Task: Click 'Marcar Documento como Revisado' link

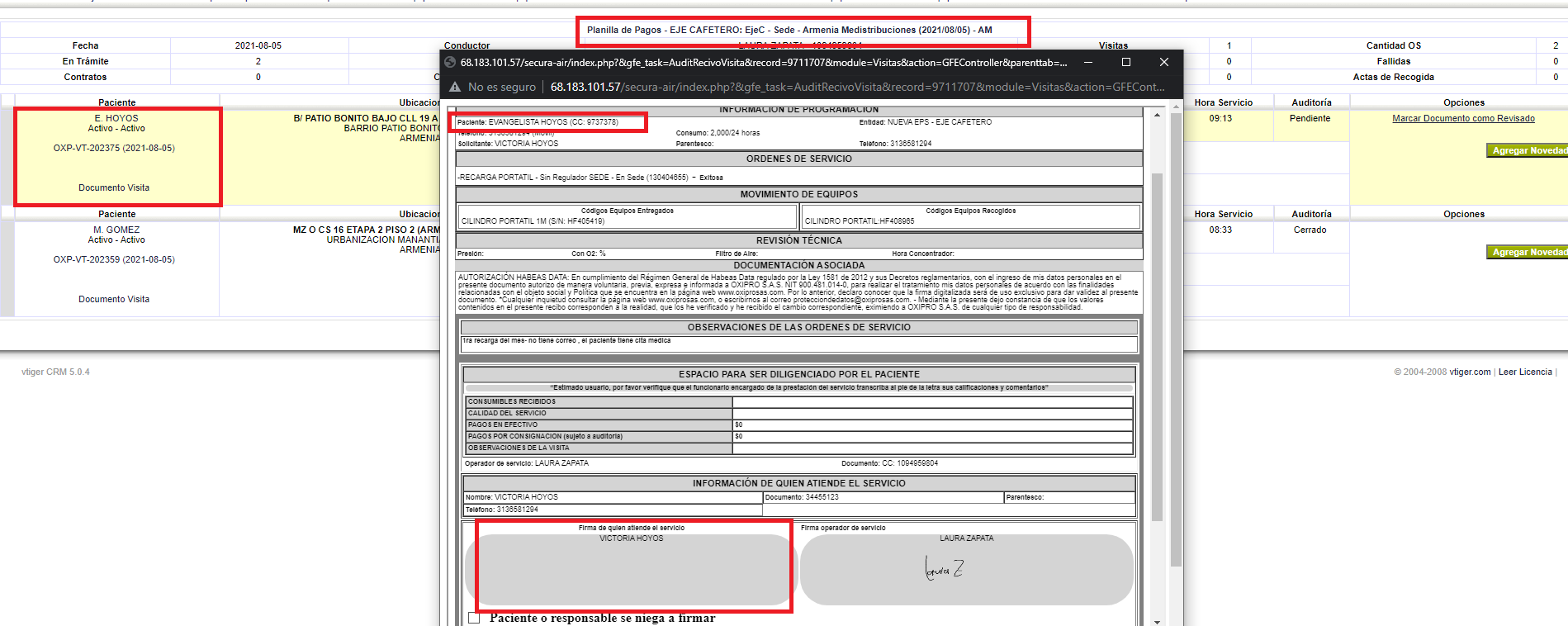Action: [x=1463, y=118]
